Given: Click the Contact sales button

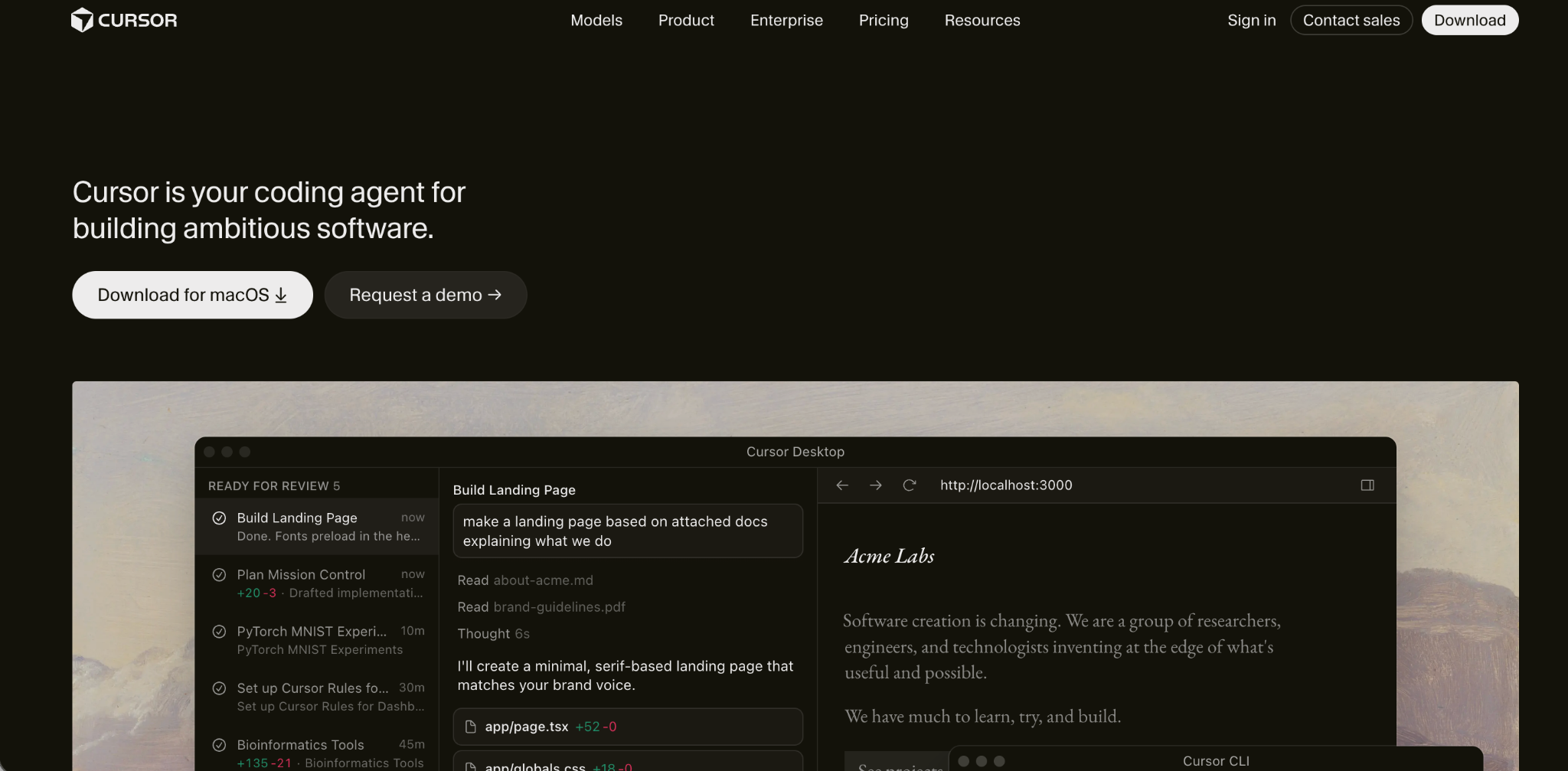Looking at the screenshot, I should [x=1351, y=21].
